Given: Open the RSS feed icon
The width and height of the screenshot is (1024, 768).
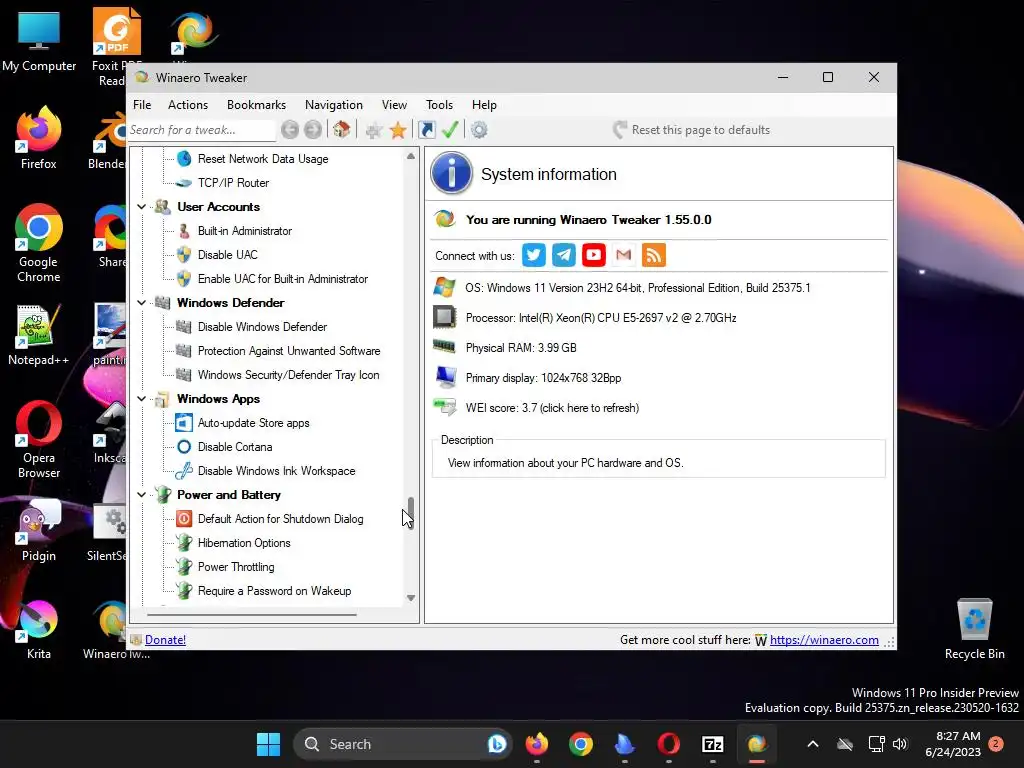Looking at the screenshot, I should click(654, 255).
